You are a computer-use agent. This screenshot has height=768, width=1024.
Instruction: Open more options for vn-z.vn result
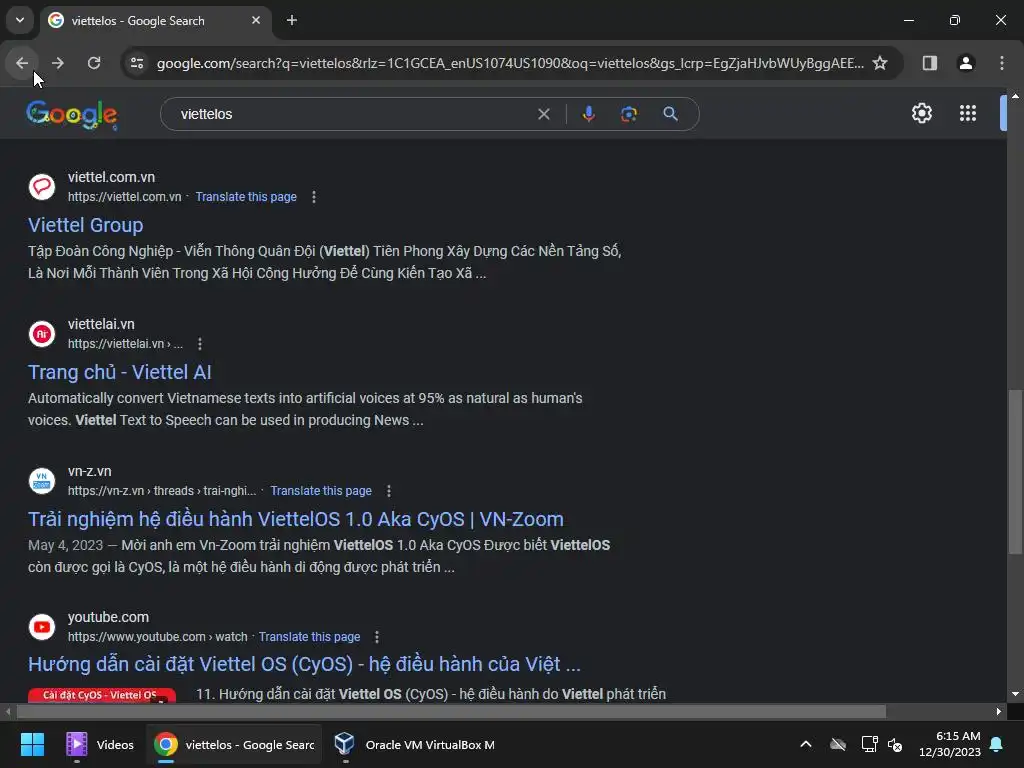click(389, 490)
